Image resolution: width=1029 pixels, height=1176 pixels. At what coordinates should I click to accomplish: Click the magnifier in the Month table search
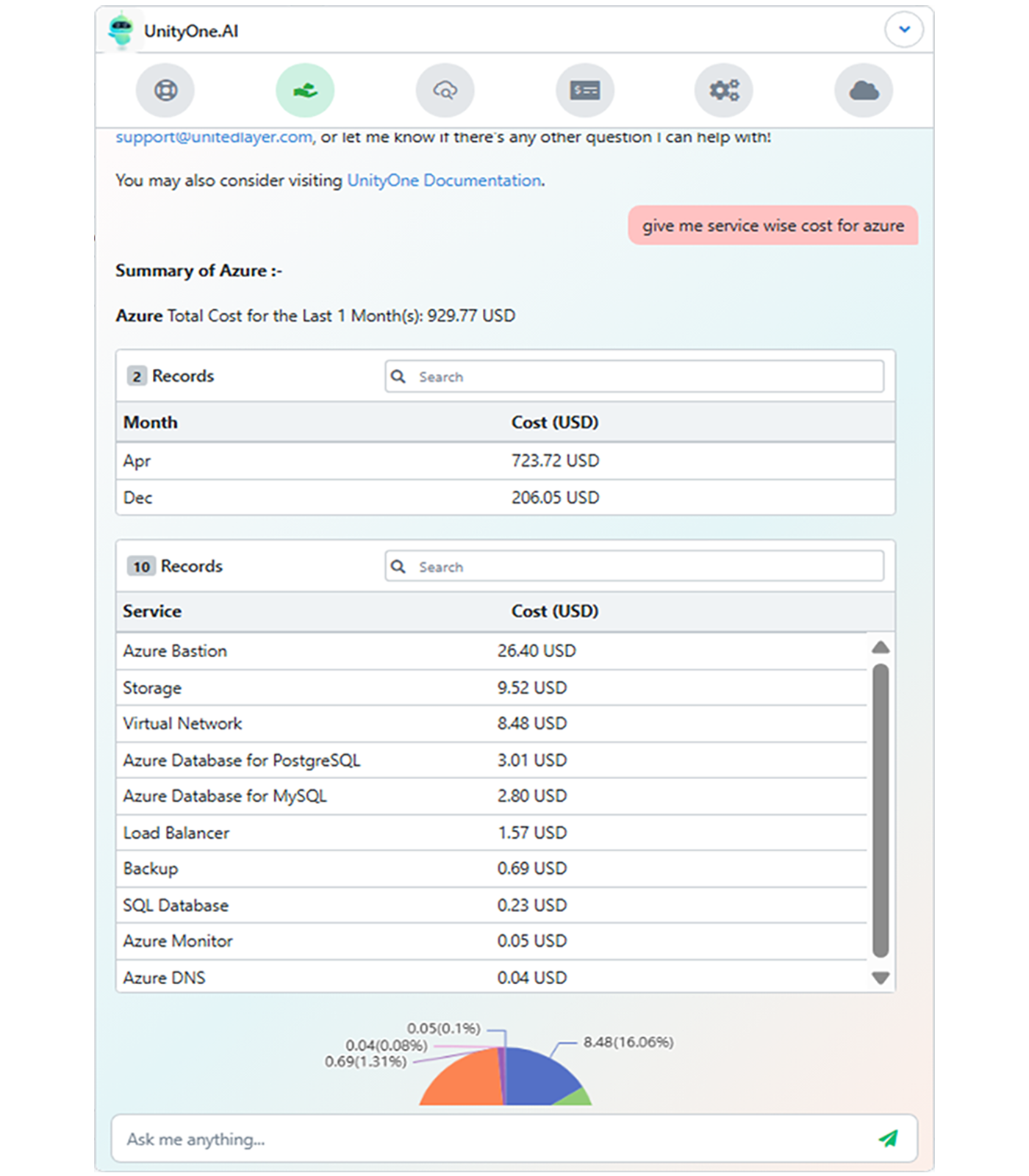pos(398,376)
